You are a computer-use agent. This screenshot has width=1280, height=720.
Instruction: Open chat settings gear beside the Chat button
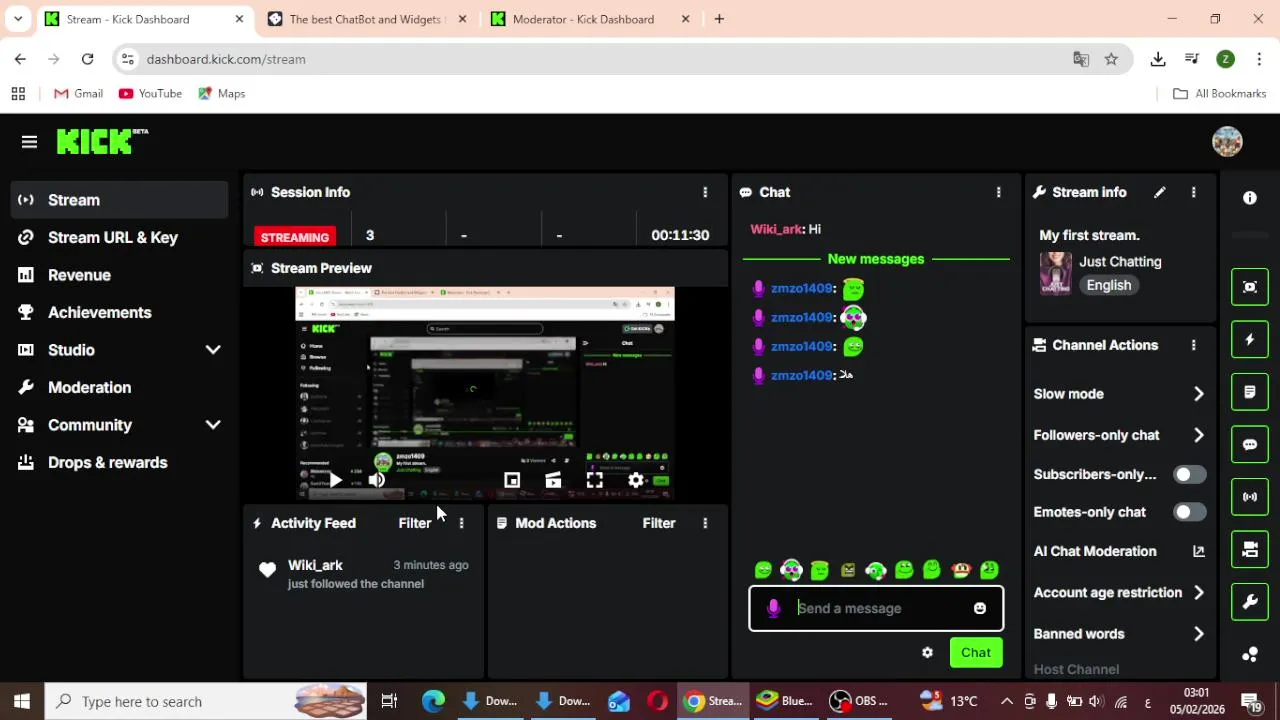click(x=927, y=653)
